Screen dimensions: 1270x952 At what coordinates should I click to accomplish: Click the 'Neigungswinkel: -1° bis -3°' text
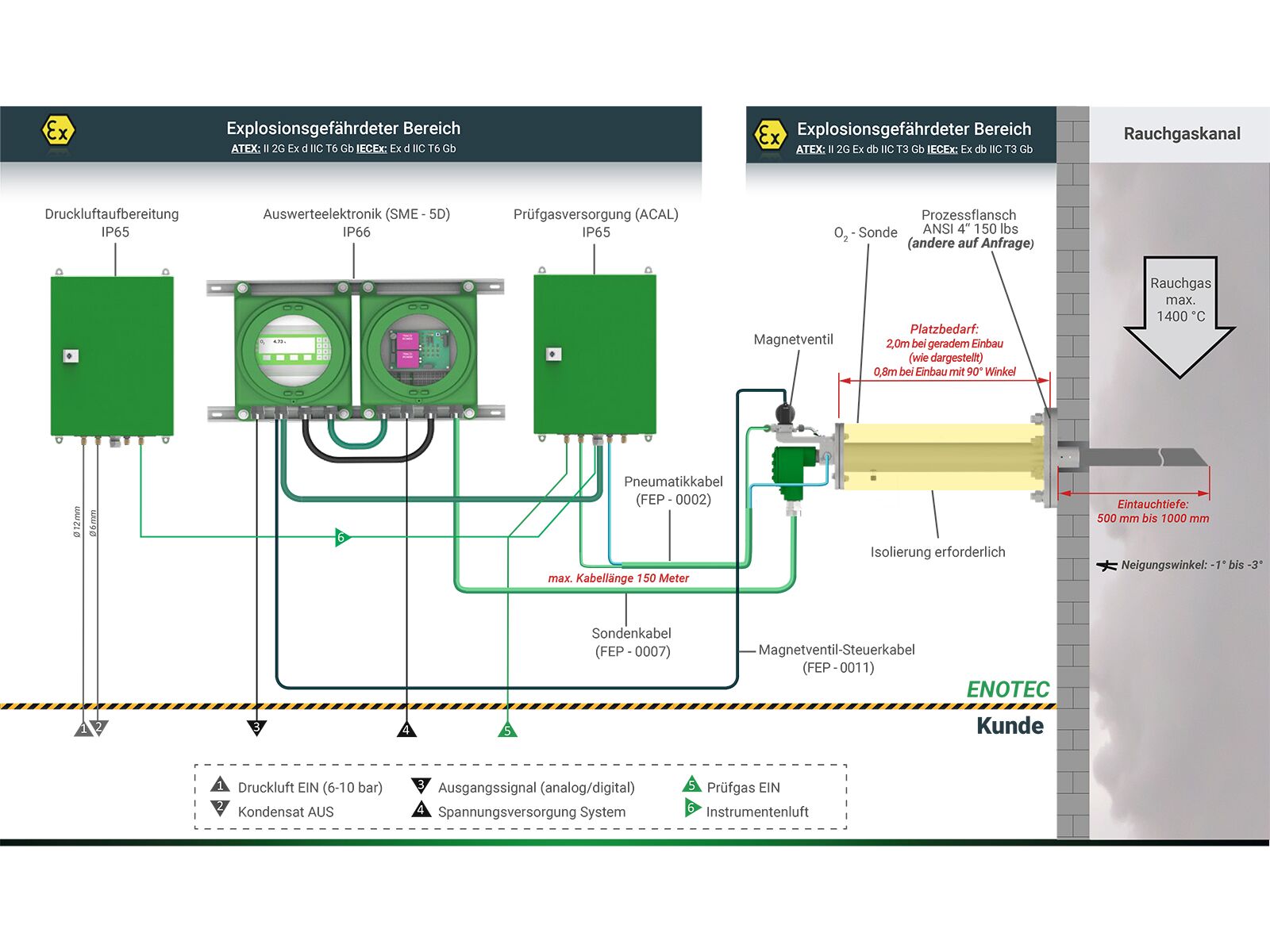point(1191,565)
